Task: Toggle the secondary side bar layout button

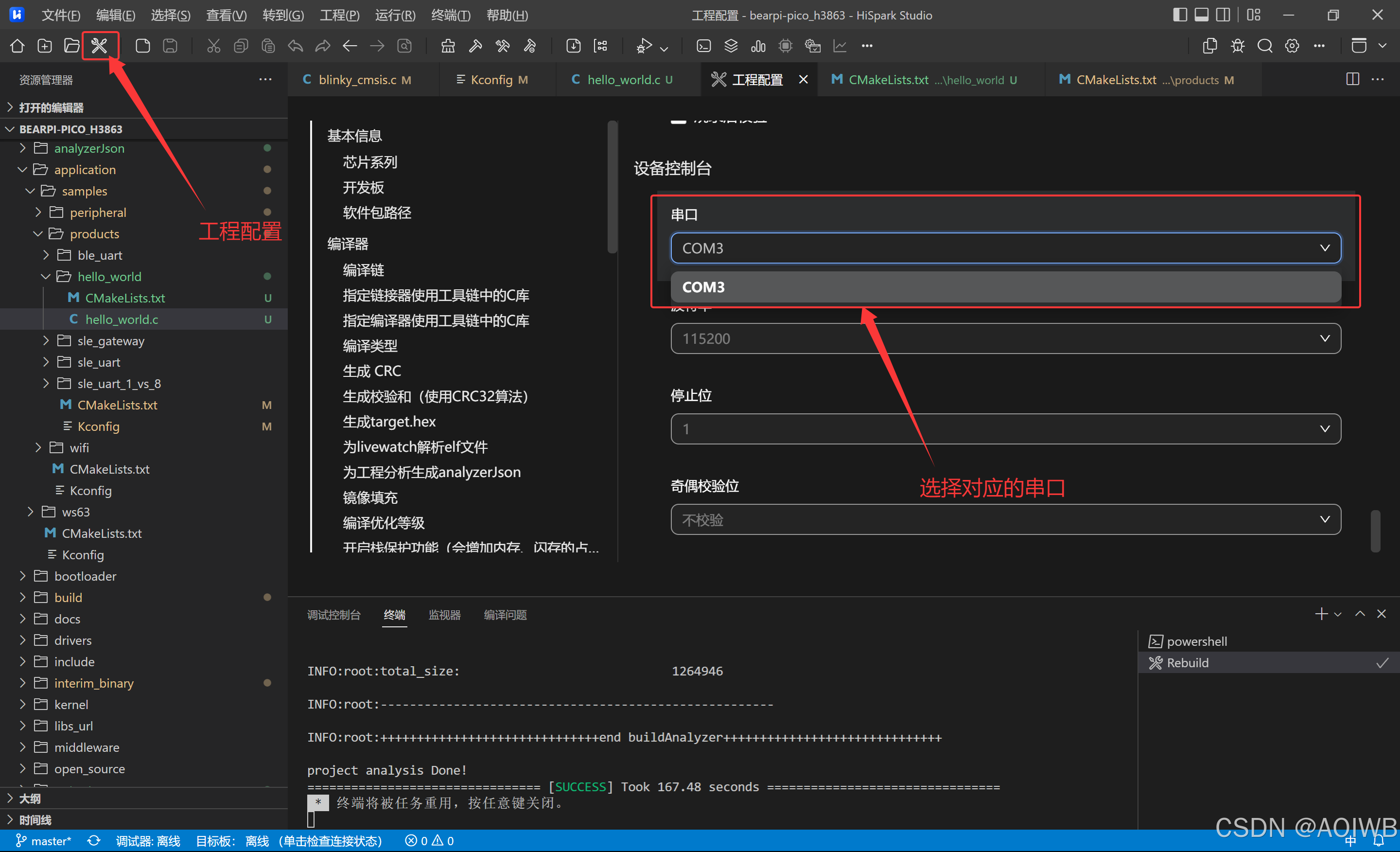Action: [1223, 15]
